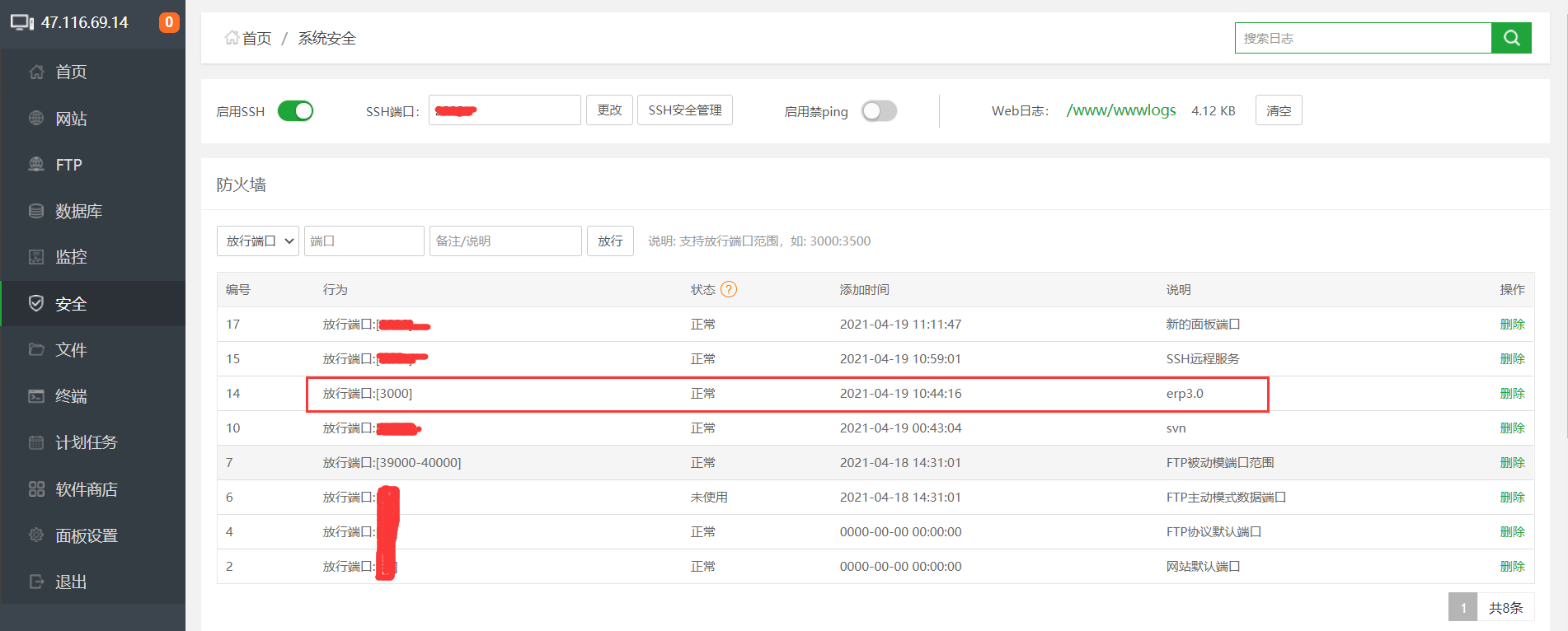Delete rule 4 FTP协议默认端口

click(1512, 531)
